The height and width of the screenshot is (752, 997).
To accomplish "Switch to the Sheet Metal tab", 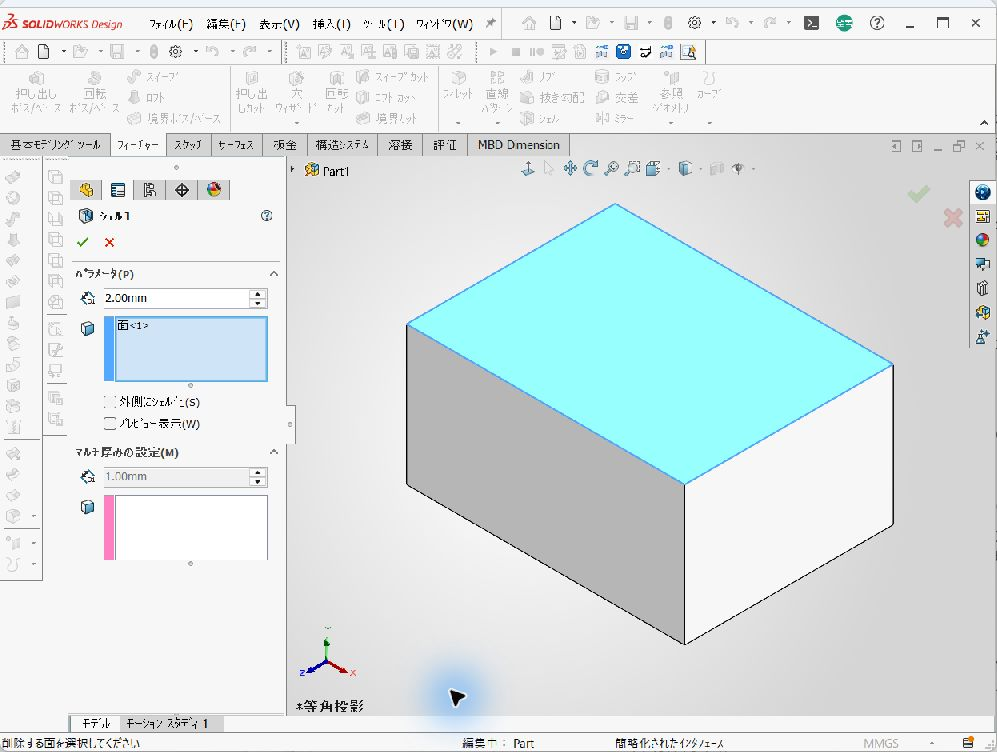I will tap(285, 145).
